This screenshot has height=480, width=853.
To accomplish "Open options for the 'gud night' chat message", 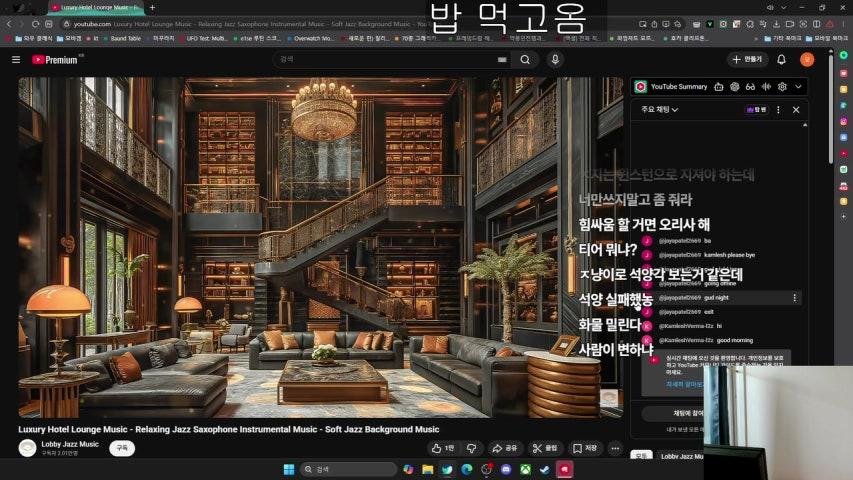I will [794, 298].
